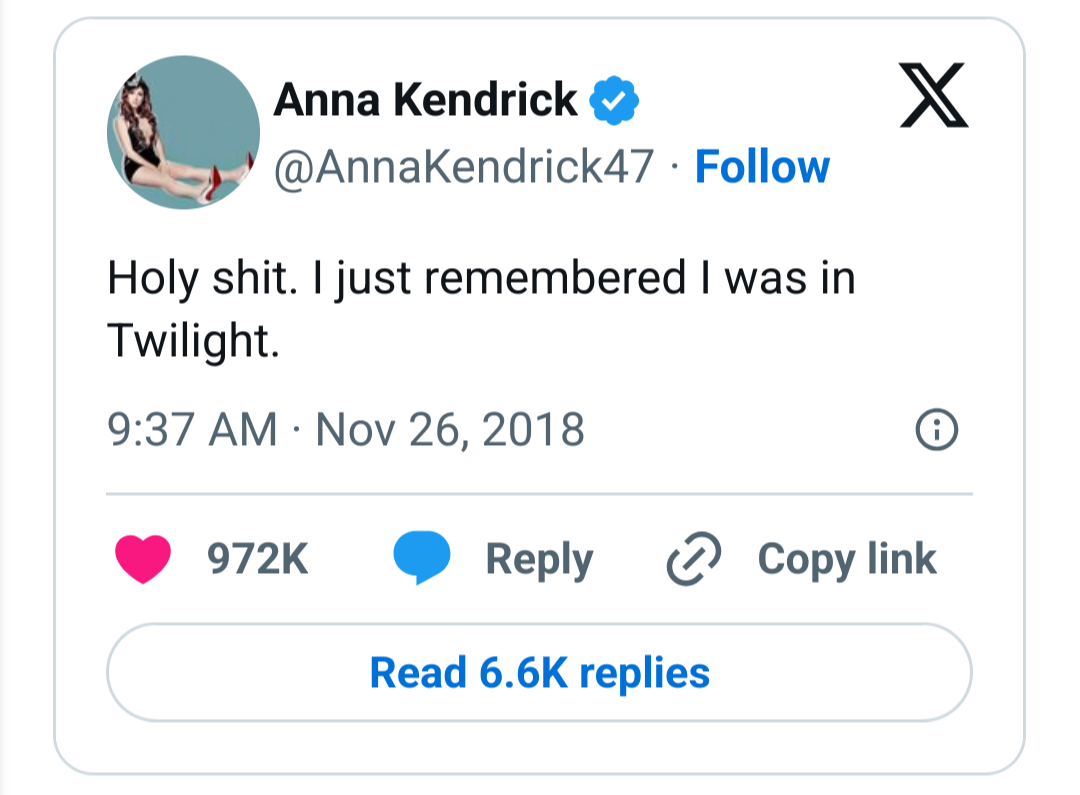Click the 972K like count
This screenshot has height=795, width=1080.
[257, 559]
